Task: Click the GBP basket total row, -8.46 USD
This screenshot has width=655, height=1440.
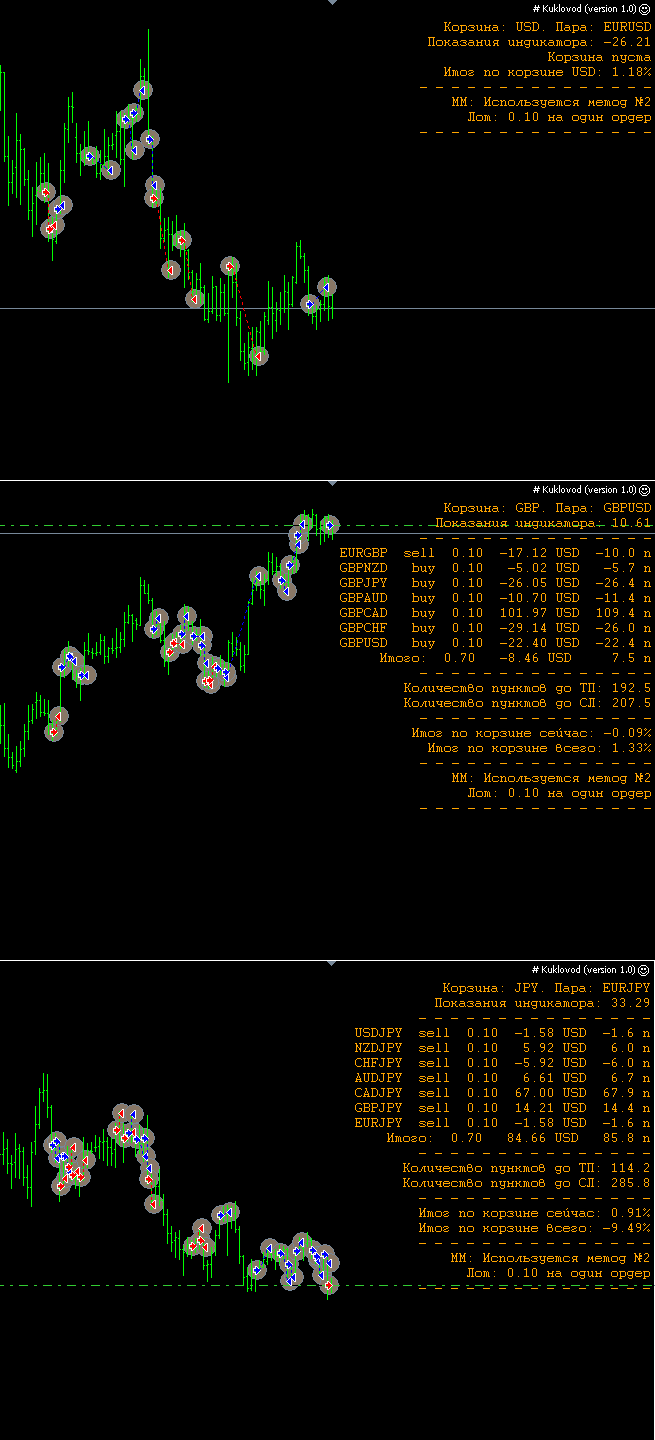Action: click(x=515, y=658)
